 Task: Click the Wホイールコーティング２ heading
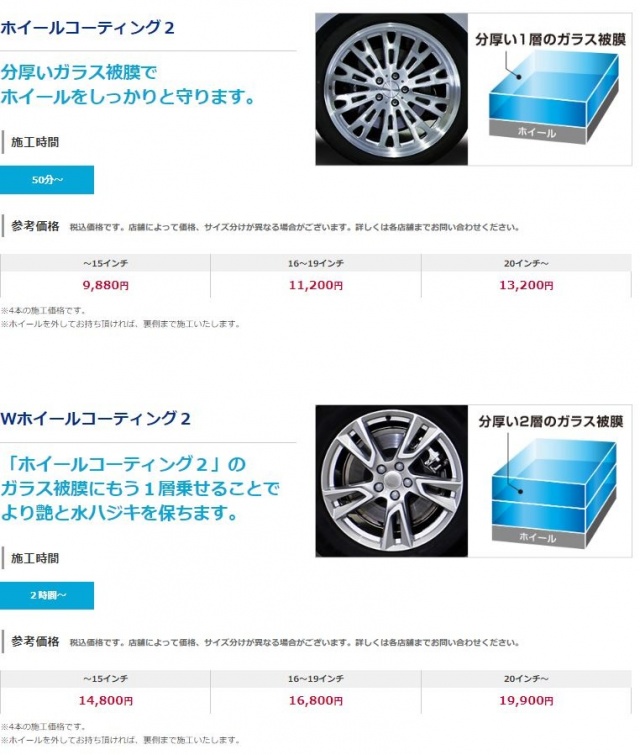[95, 418]
